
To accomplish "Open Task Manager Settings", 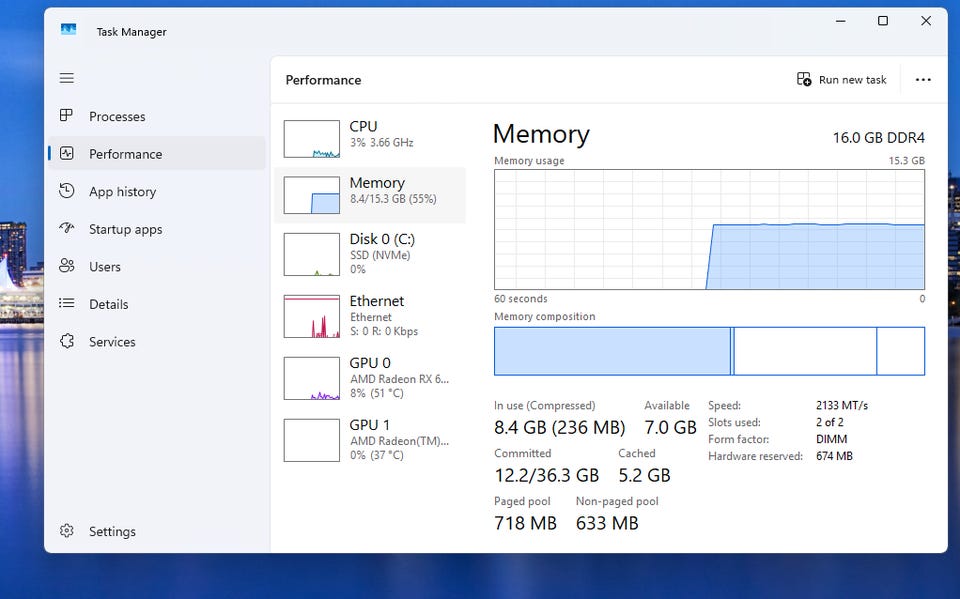I will click(157, 531).
